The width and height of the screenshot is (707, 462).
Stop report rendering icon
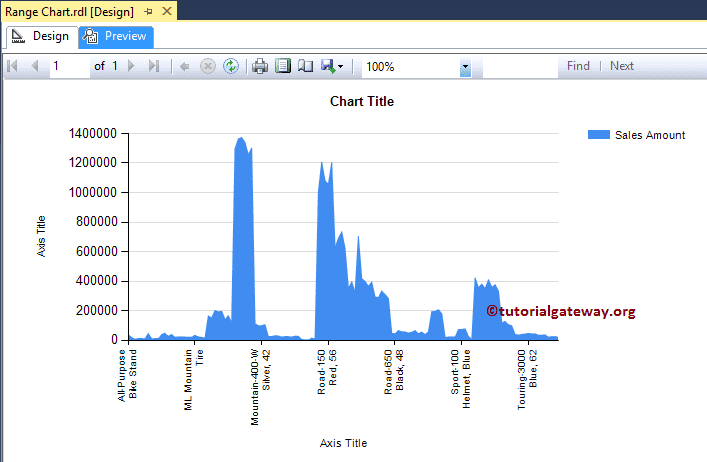point(208,66)
